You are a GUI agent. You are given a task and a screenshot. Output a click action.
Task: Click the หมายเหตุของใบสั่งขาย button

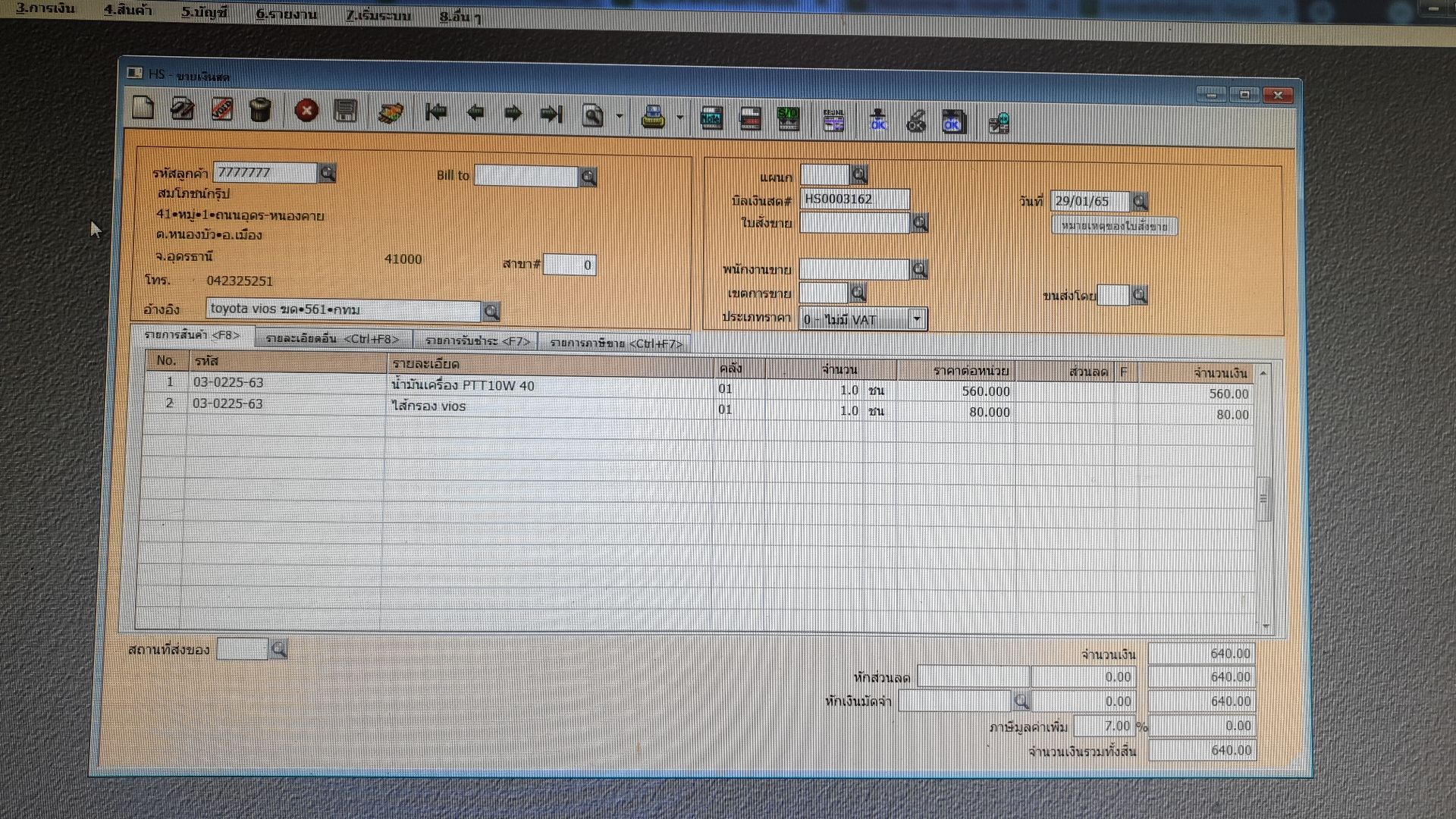click(1114, 226)
